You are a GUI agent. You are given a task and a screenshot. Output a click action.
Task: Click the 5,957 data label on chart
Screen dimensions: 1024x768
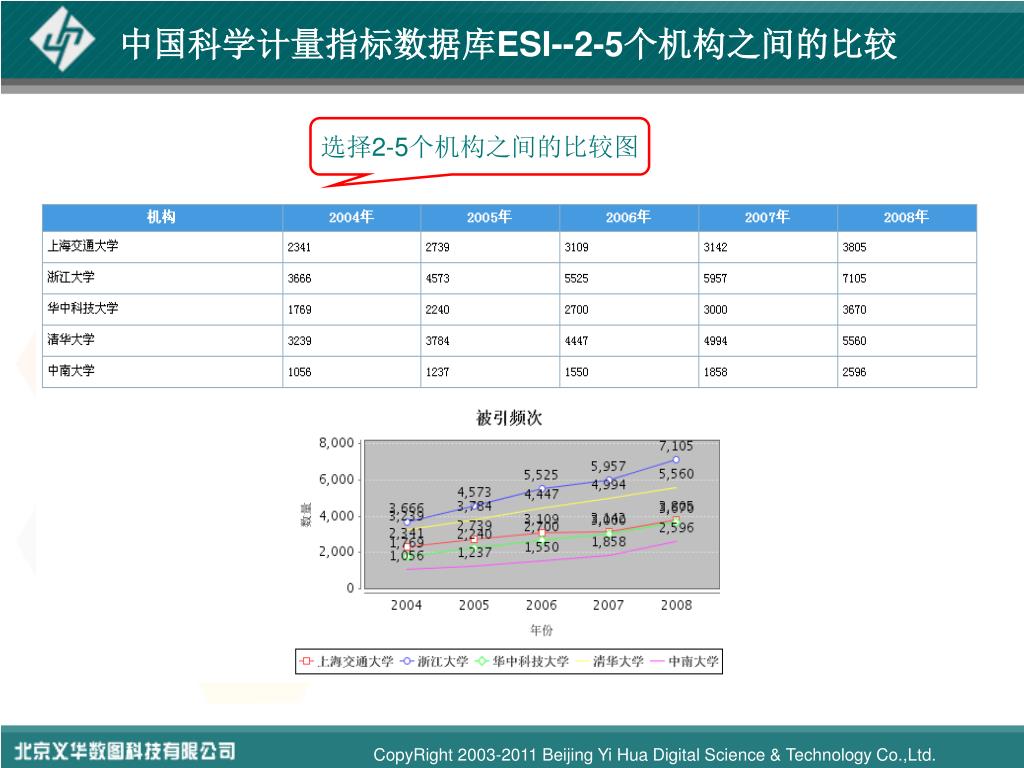coord(608,466)
